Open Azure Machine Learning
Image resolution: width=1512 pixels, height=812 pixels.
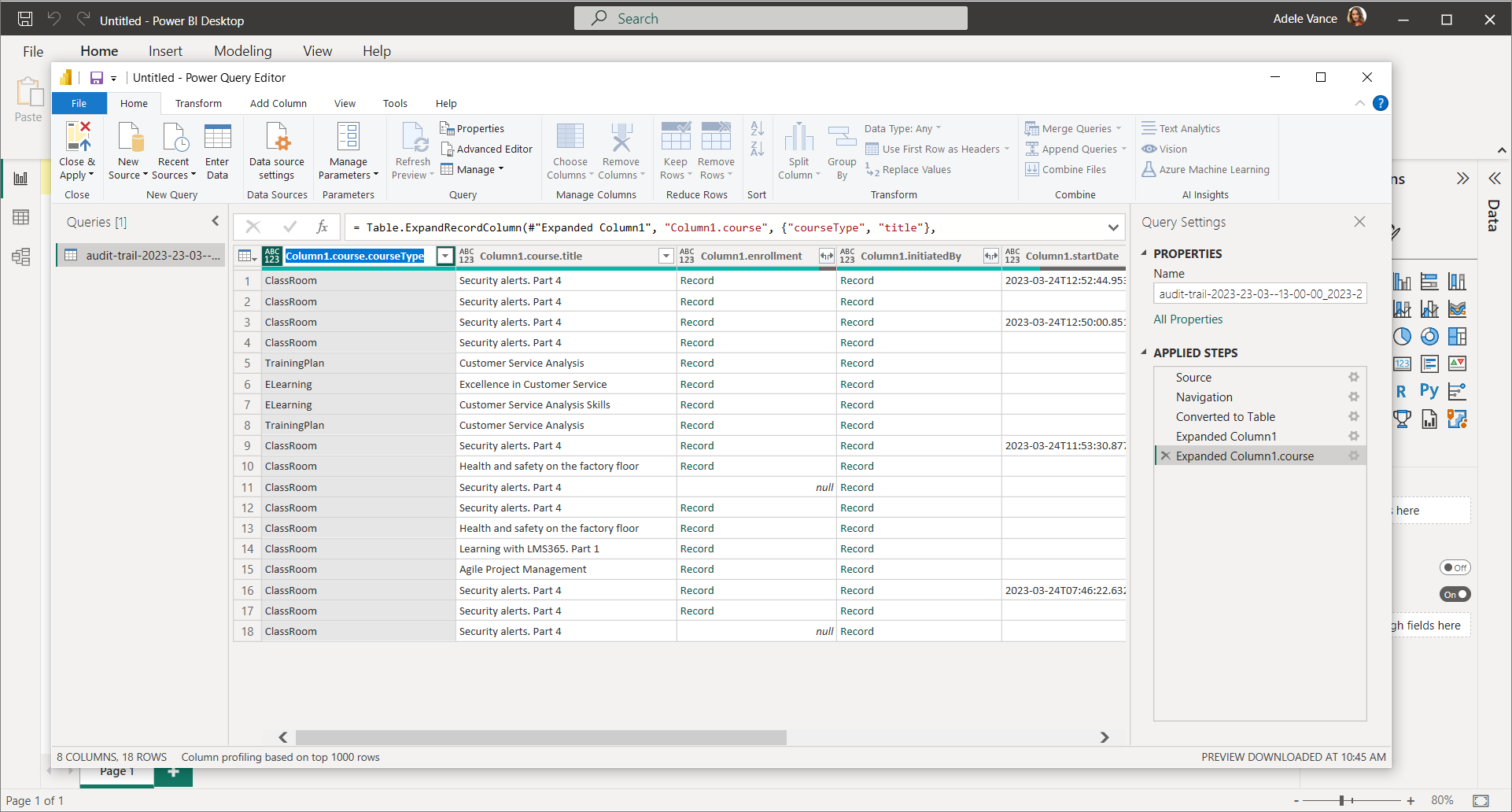pos(1205,169)
